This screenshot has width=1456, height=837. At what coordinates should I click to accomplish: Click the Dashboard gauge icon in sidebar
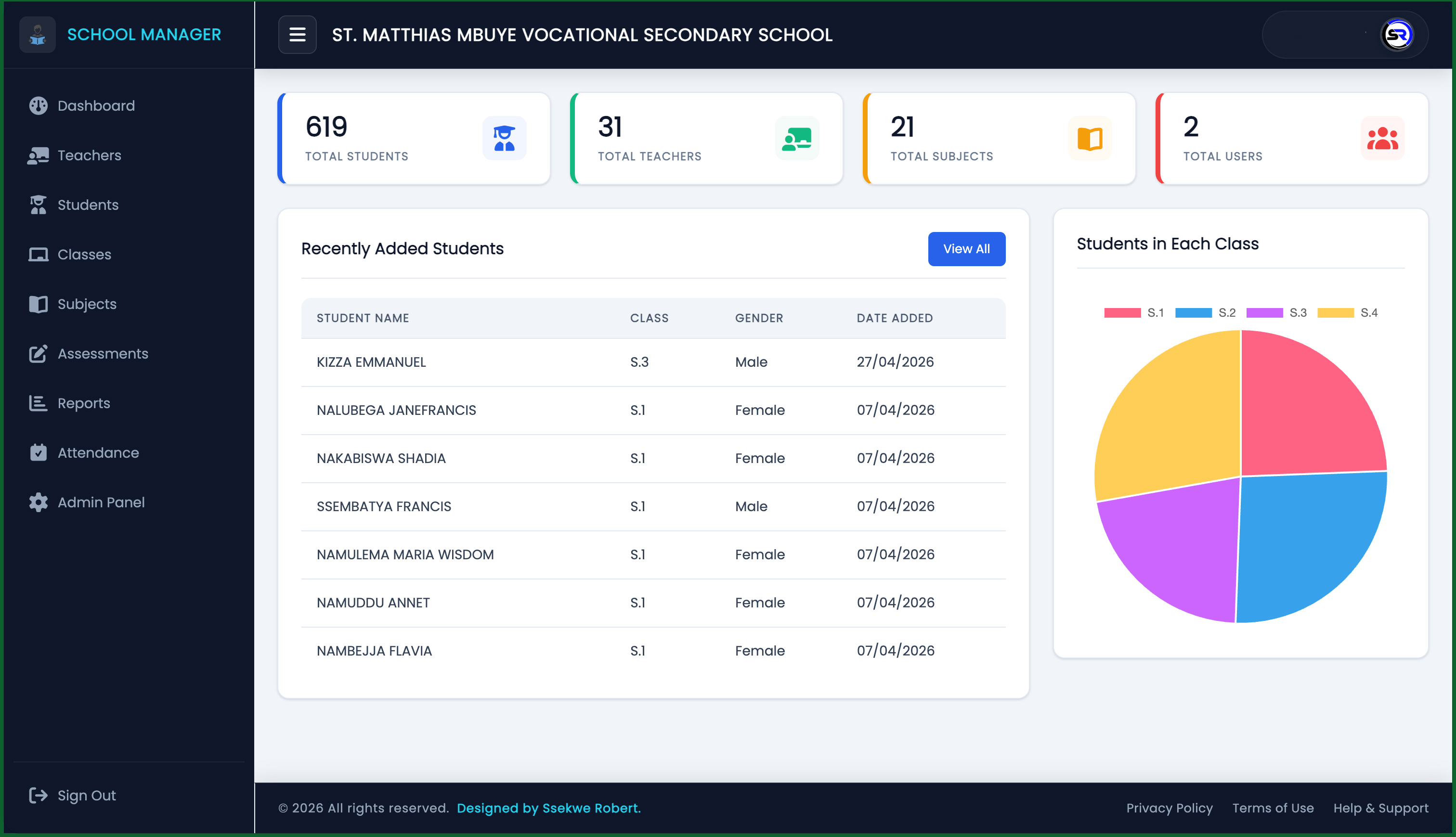pos(39,106)
